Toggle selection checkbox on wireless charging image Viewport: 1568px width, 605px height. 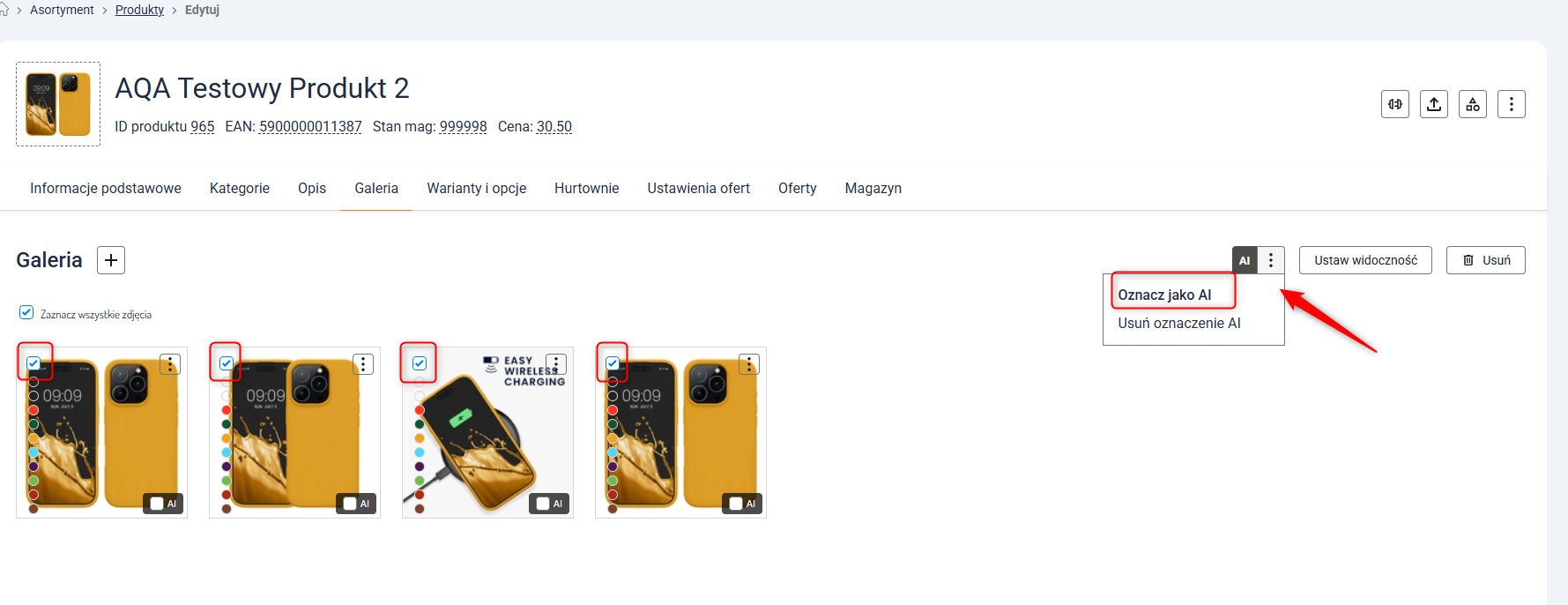click(420, 362)
